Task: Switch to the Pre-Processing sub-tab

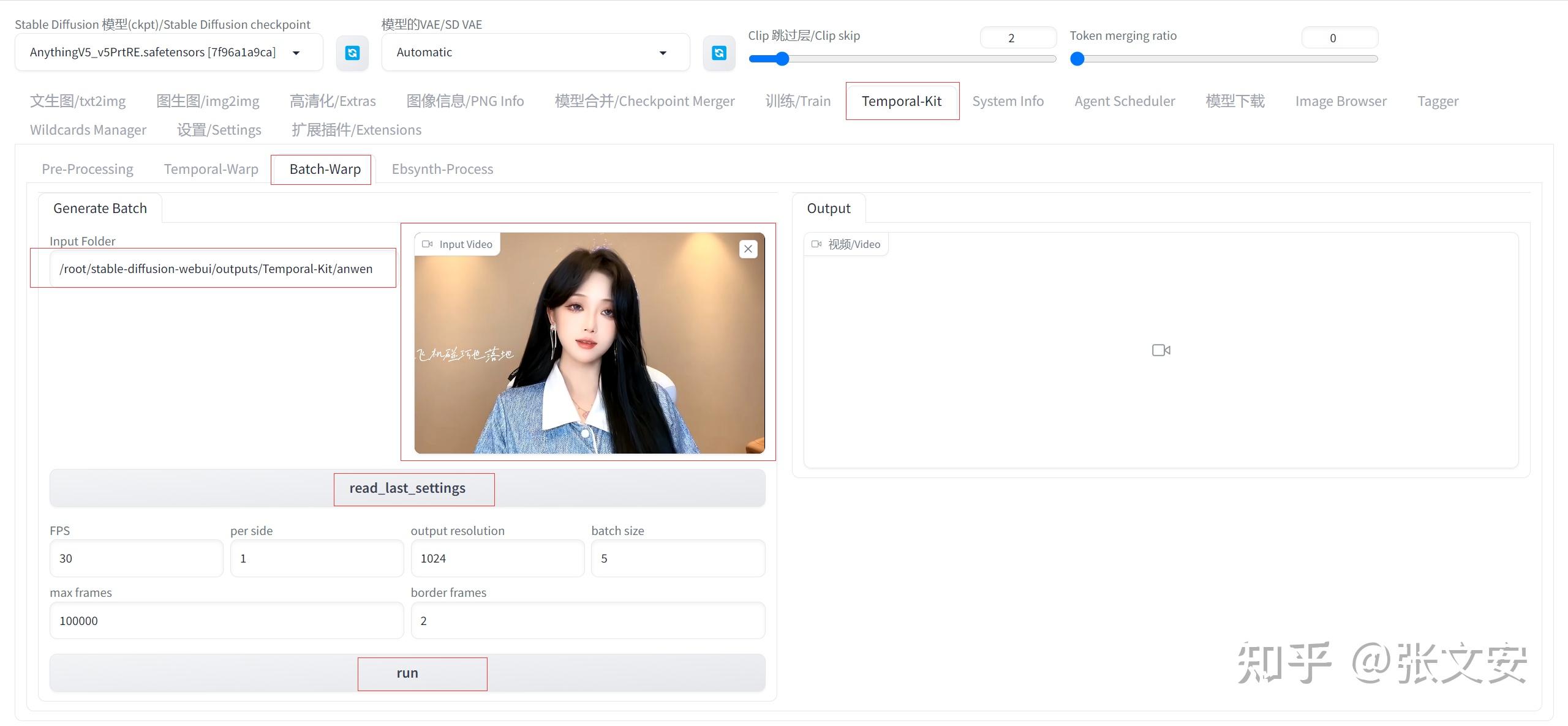Action: pyautogui.click(x=88, y=169)
